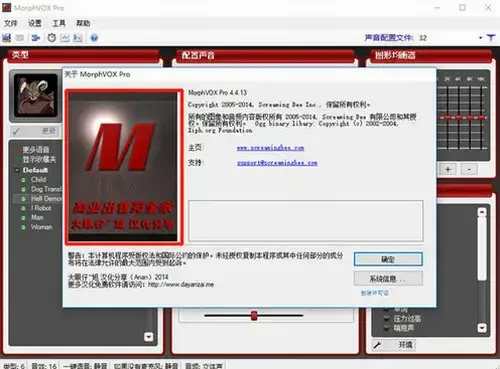The height and width of the screenshot is (369, 500).
Task: Click the favorites entry below 更多语音
Action: (39, 160)
